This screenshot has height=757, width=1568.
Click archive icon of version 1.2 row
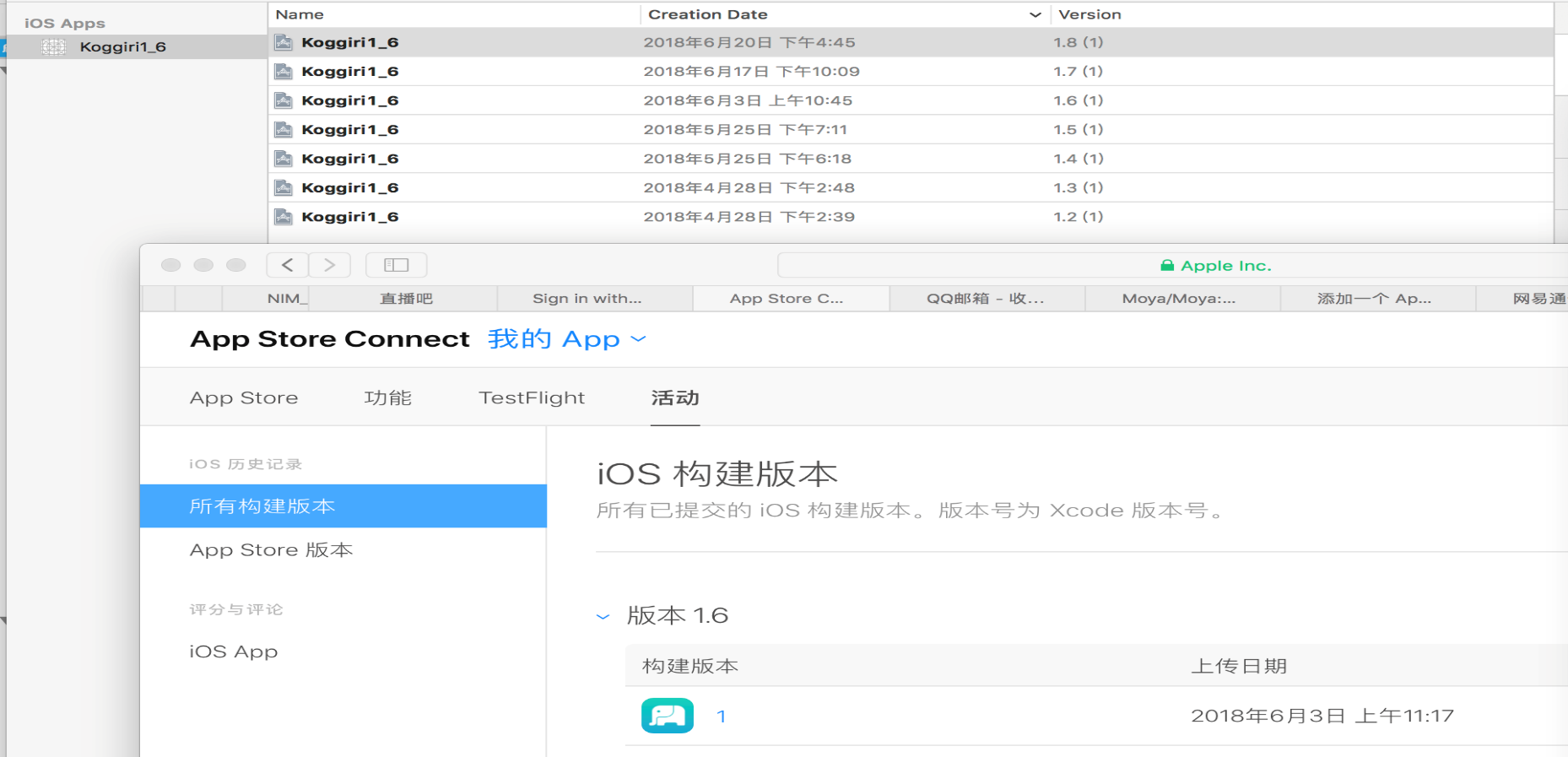pyautogui.click(x=284, y=217)
